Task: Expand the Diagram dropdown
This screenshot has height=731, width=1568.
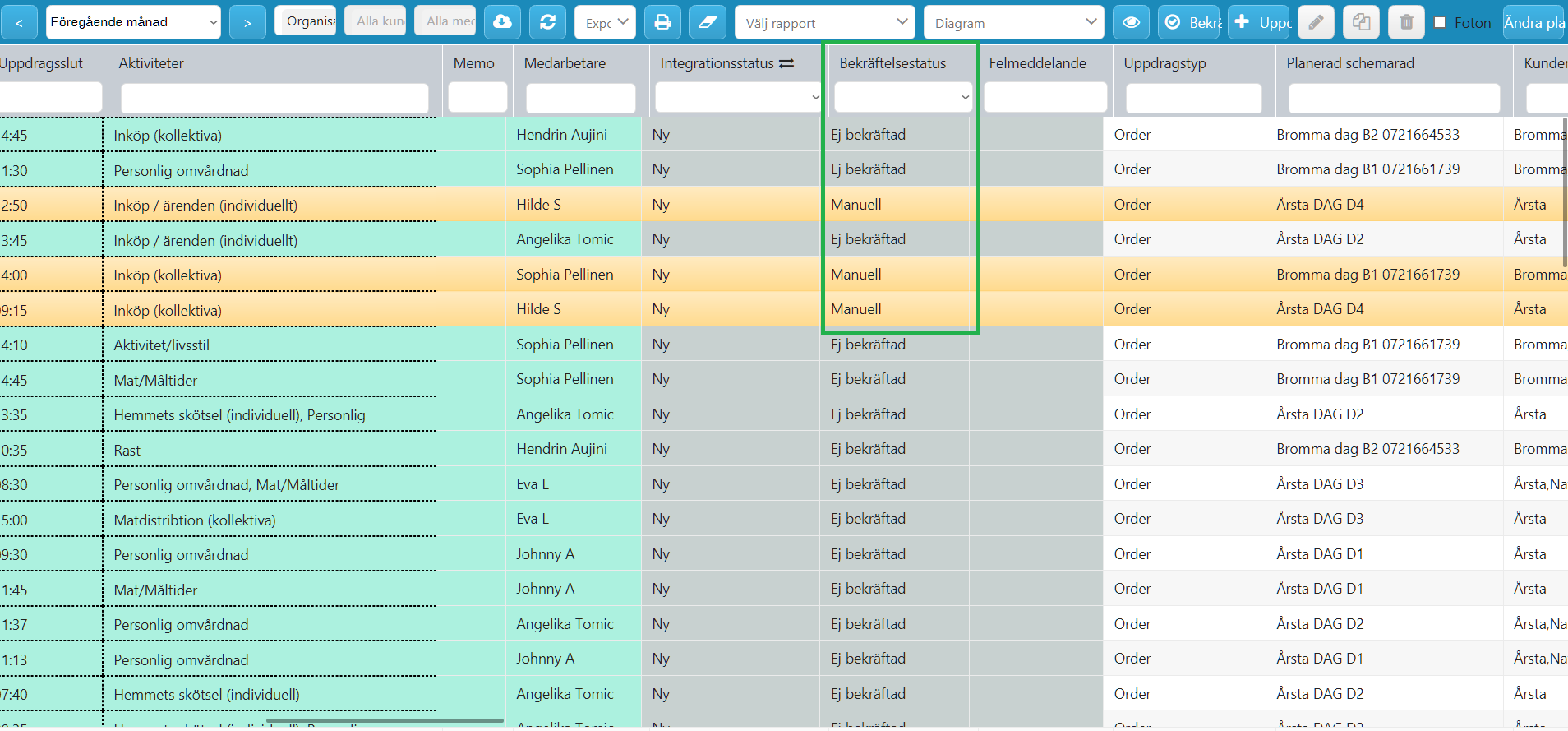Action: [x=1014, y=22]
